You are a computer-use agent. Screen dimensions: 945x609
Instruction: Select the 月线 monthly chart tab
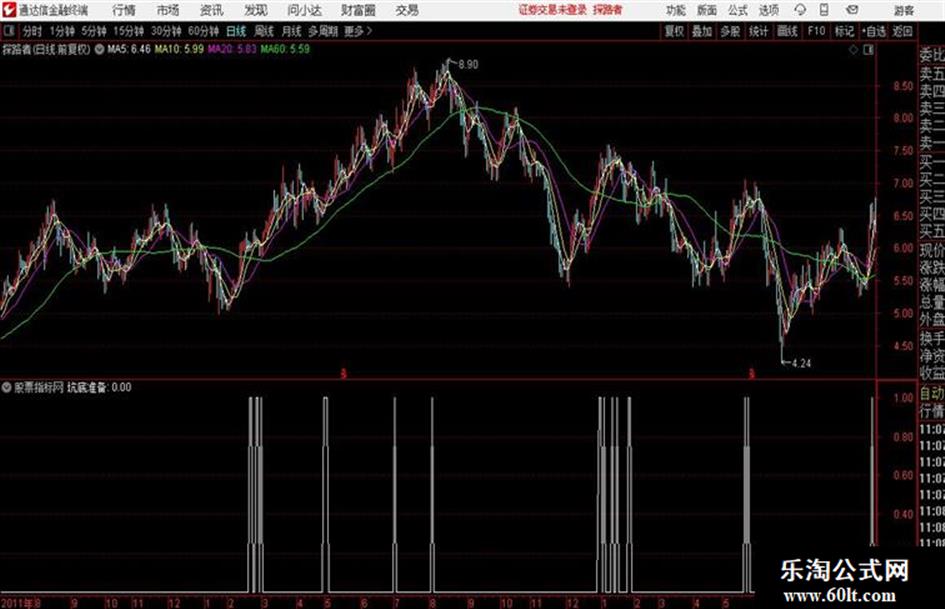pos(292,31)
